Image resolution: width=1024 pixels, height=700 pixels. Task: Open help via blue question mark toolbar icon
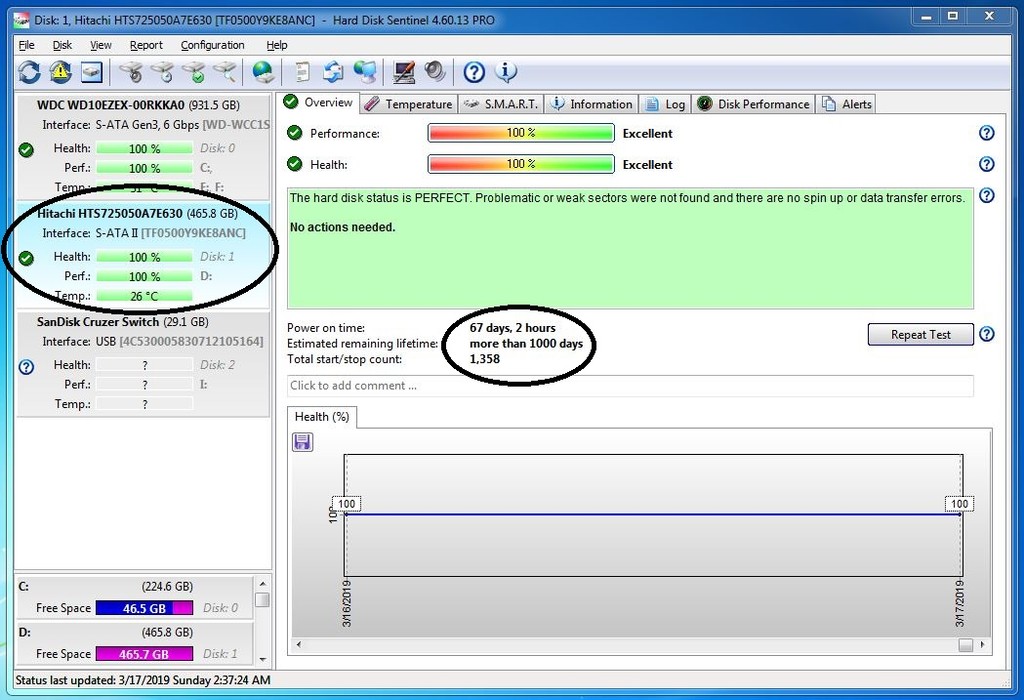tap(473, 72)
